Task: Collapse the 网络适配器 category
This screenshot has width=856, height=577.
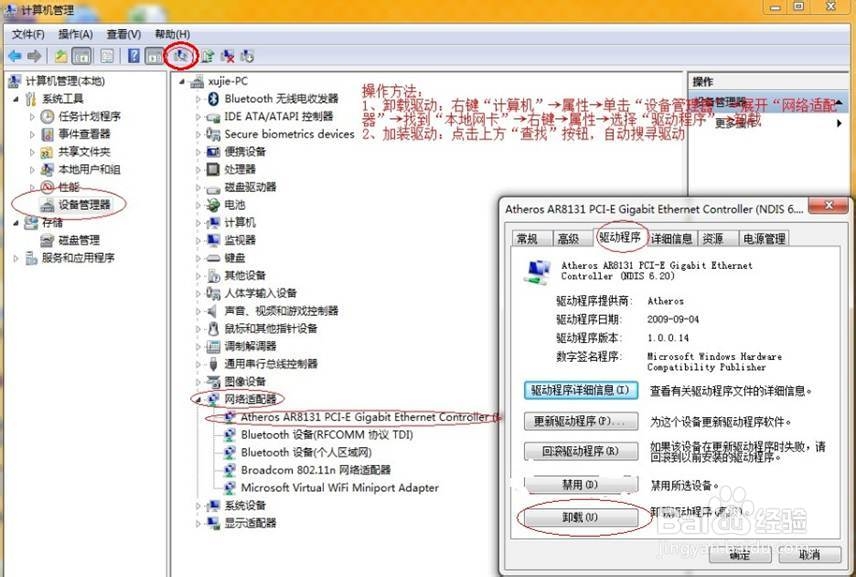Action: [199, 400]
